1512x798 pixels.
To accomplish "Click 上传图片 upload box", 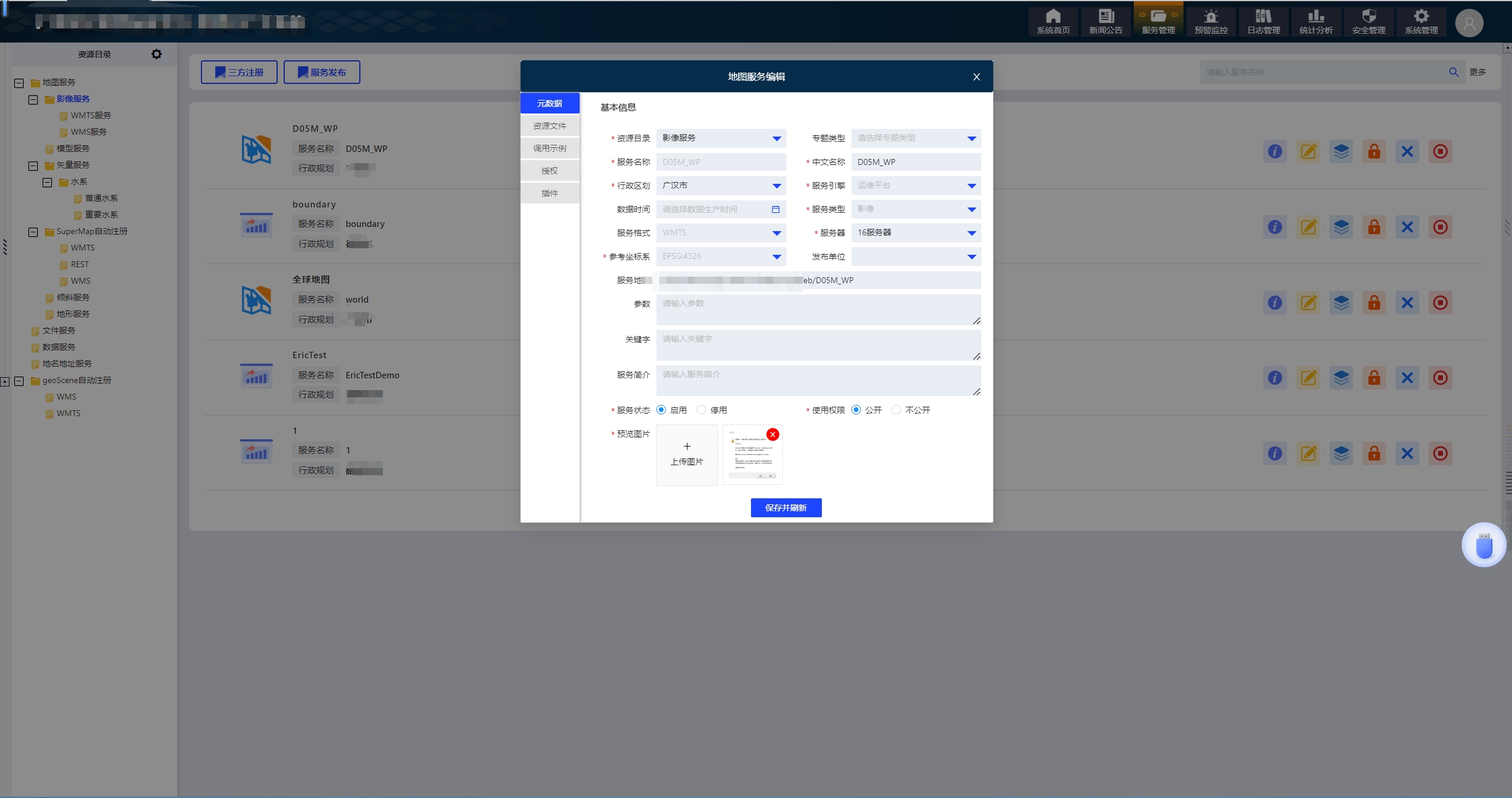I will click(687, 455).
